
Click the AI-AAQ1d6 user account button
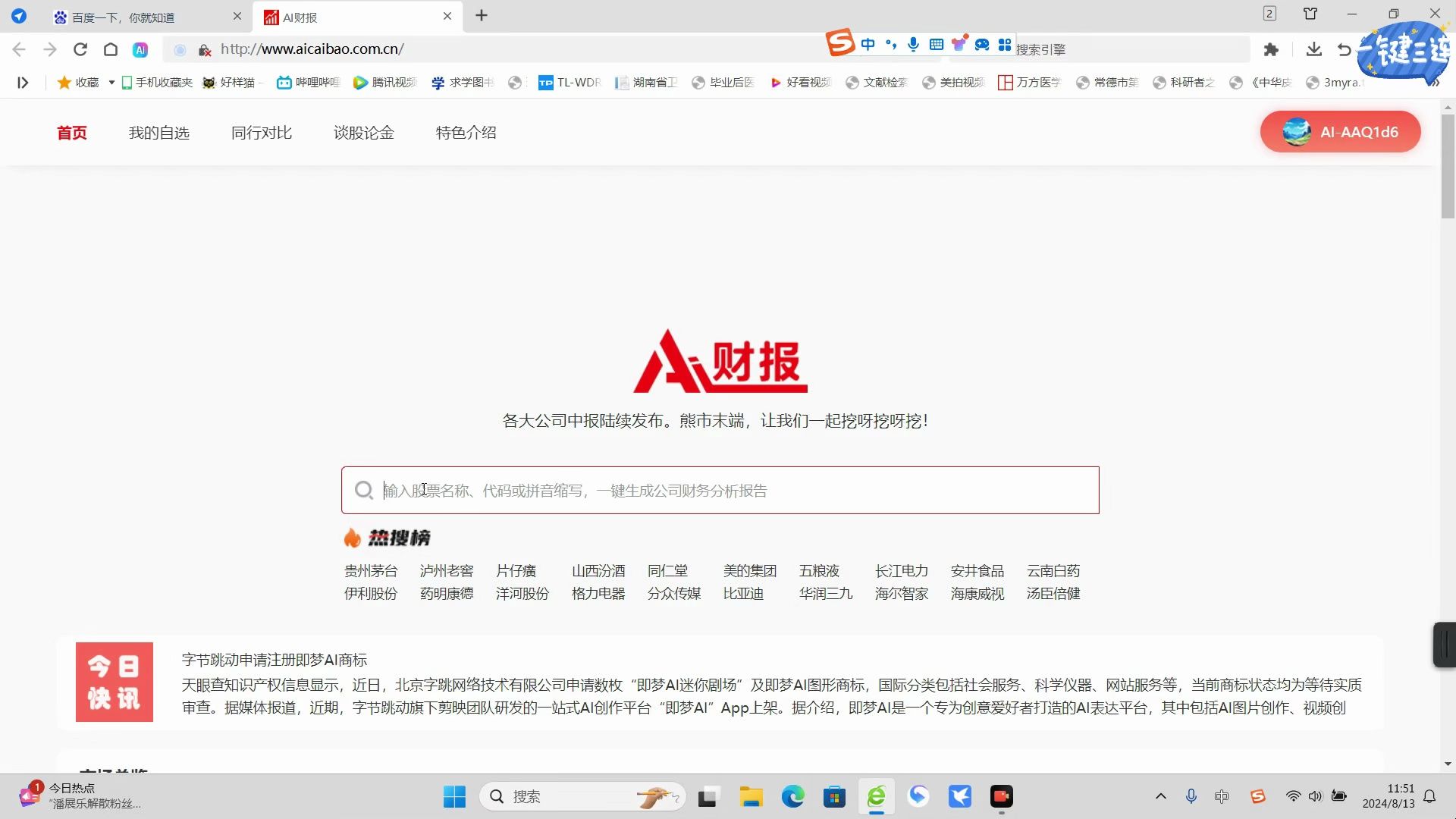[1340, 132]
